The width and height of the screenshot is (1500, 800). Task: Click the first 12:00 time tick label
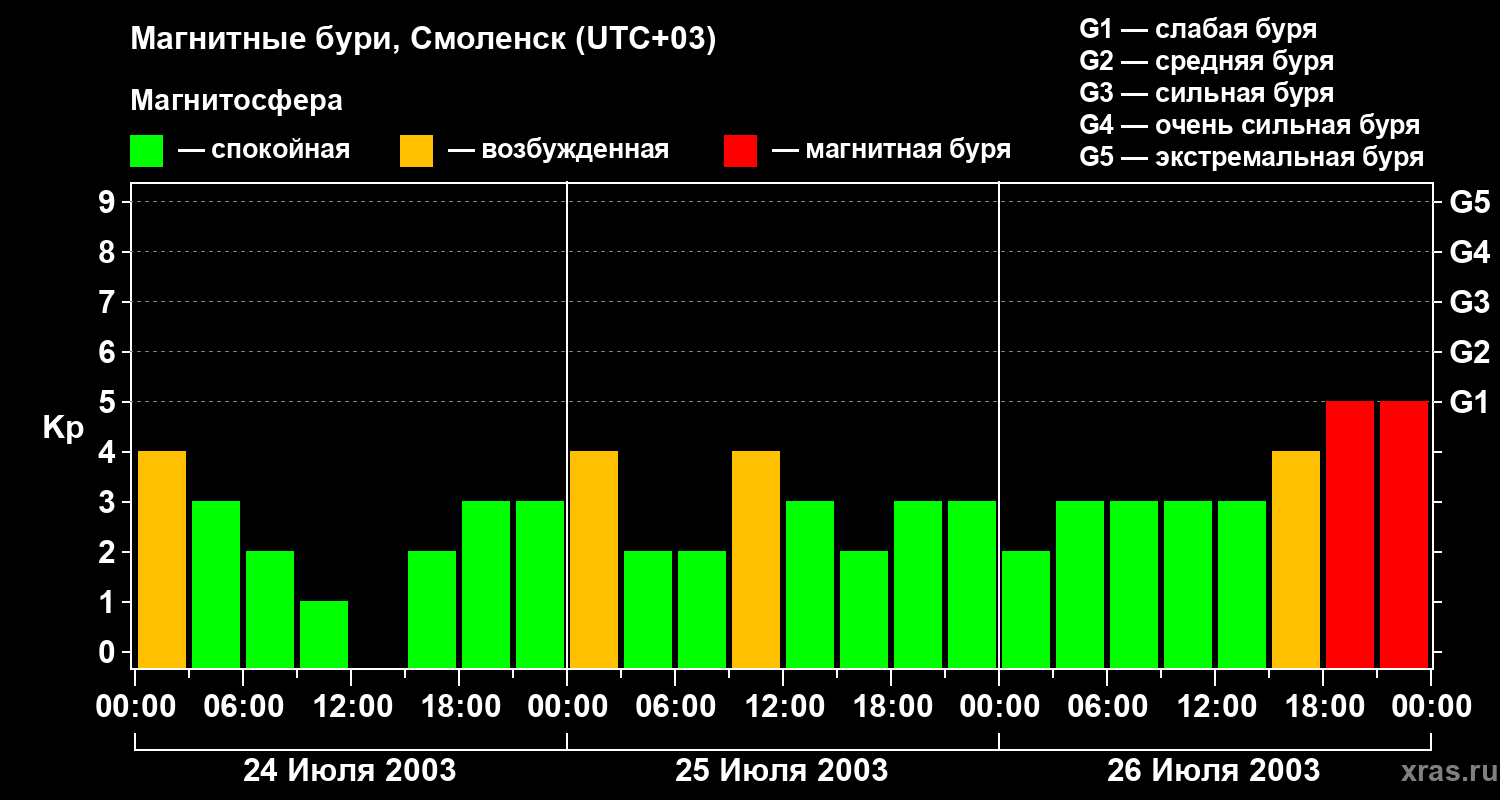pos(350,707)
